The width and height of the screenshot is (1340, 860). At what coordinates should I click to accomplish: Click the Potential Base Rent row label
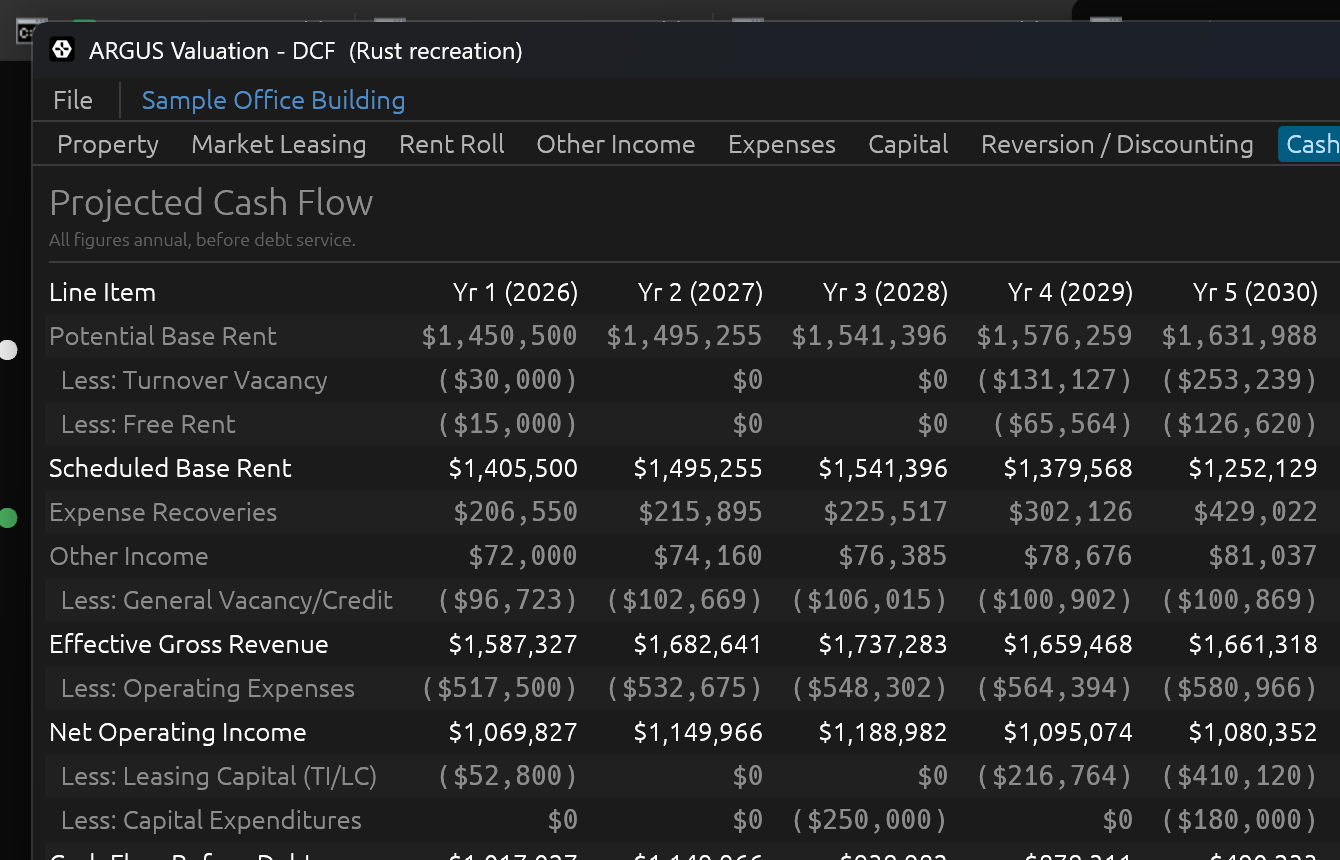163,336
